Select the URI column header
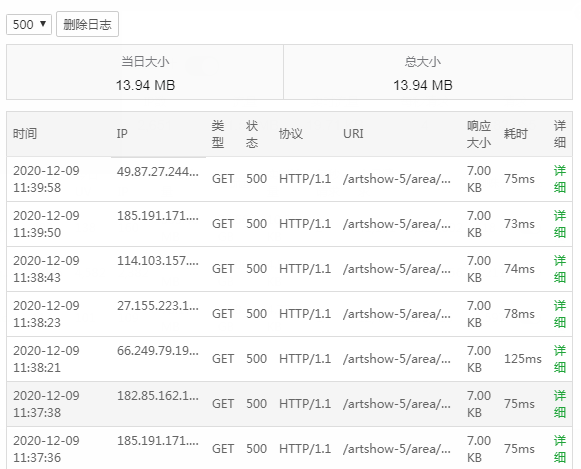The image size is (581, 469). point(353,134)
